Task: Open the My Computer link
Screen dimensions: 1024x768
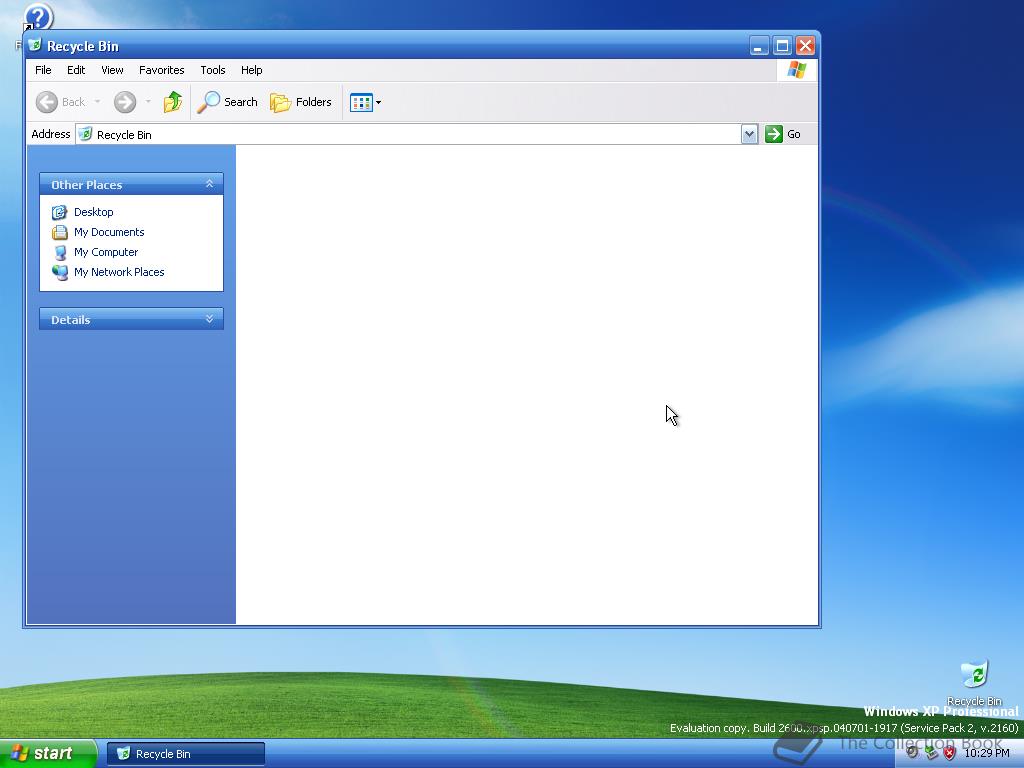Action: point(106,252)
